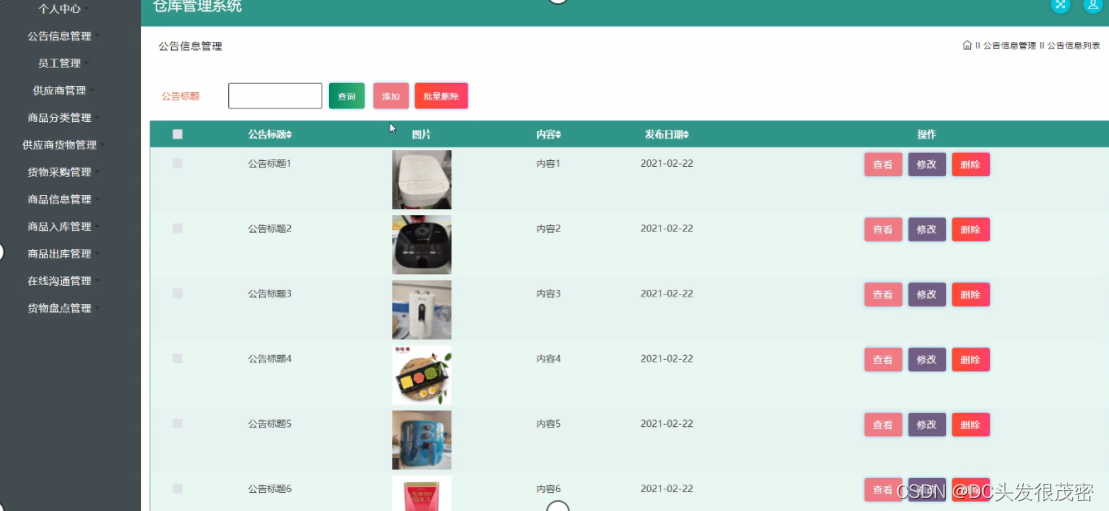View 公告标题3 with its 查看 button
This screenshot has width=1109, height=511.
(883, 294)
